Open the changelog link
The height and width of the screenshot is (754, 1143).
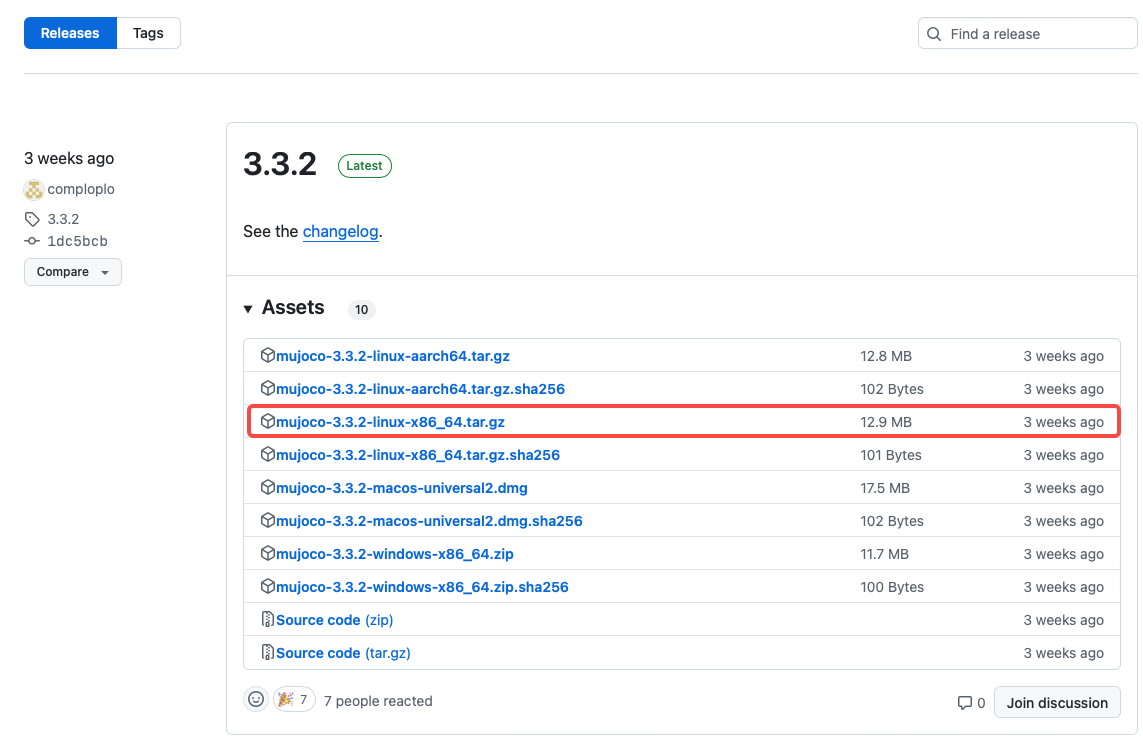tap(340, 231)
